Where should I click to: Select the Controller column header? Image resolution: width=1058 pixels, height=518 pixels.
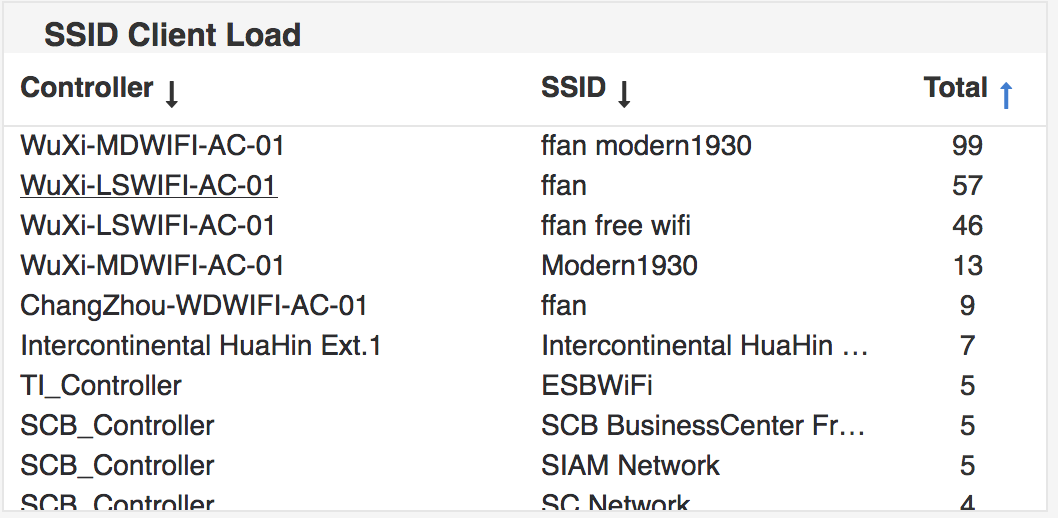click(87, 88)
